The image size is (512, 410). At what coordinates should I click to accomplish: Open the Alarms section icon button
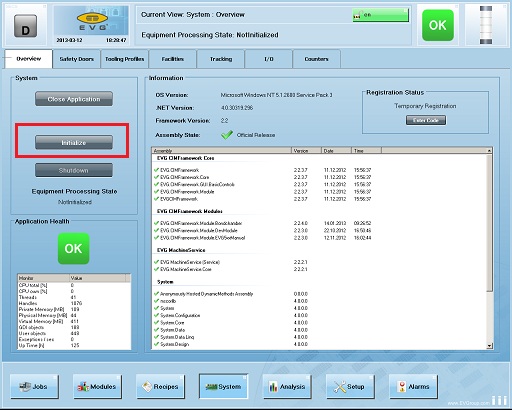click(413, 386)
